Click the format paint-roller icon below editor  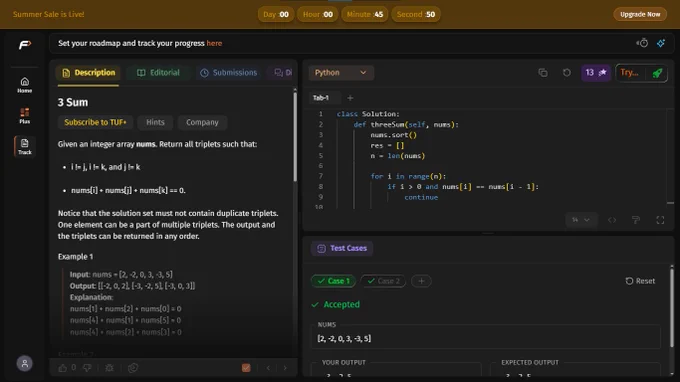(x=636, y=220)
